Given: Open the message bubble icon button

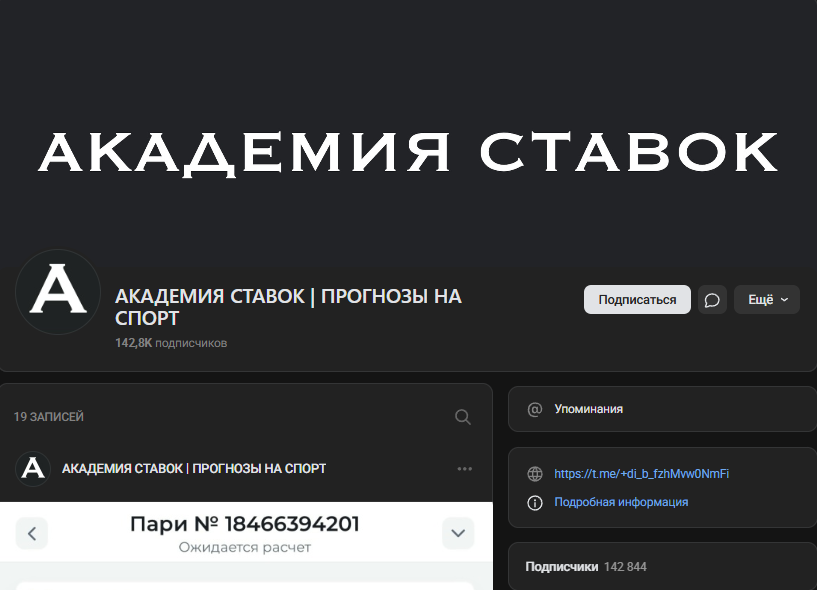Looking at the screenshot, I should (x=712, y=300).
